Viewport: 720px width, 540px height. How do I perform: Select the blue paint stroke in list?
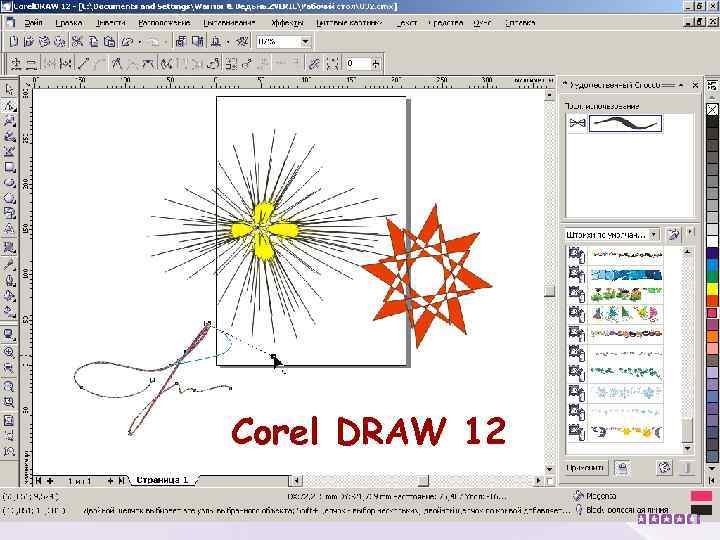click(x=626, y=275)
